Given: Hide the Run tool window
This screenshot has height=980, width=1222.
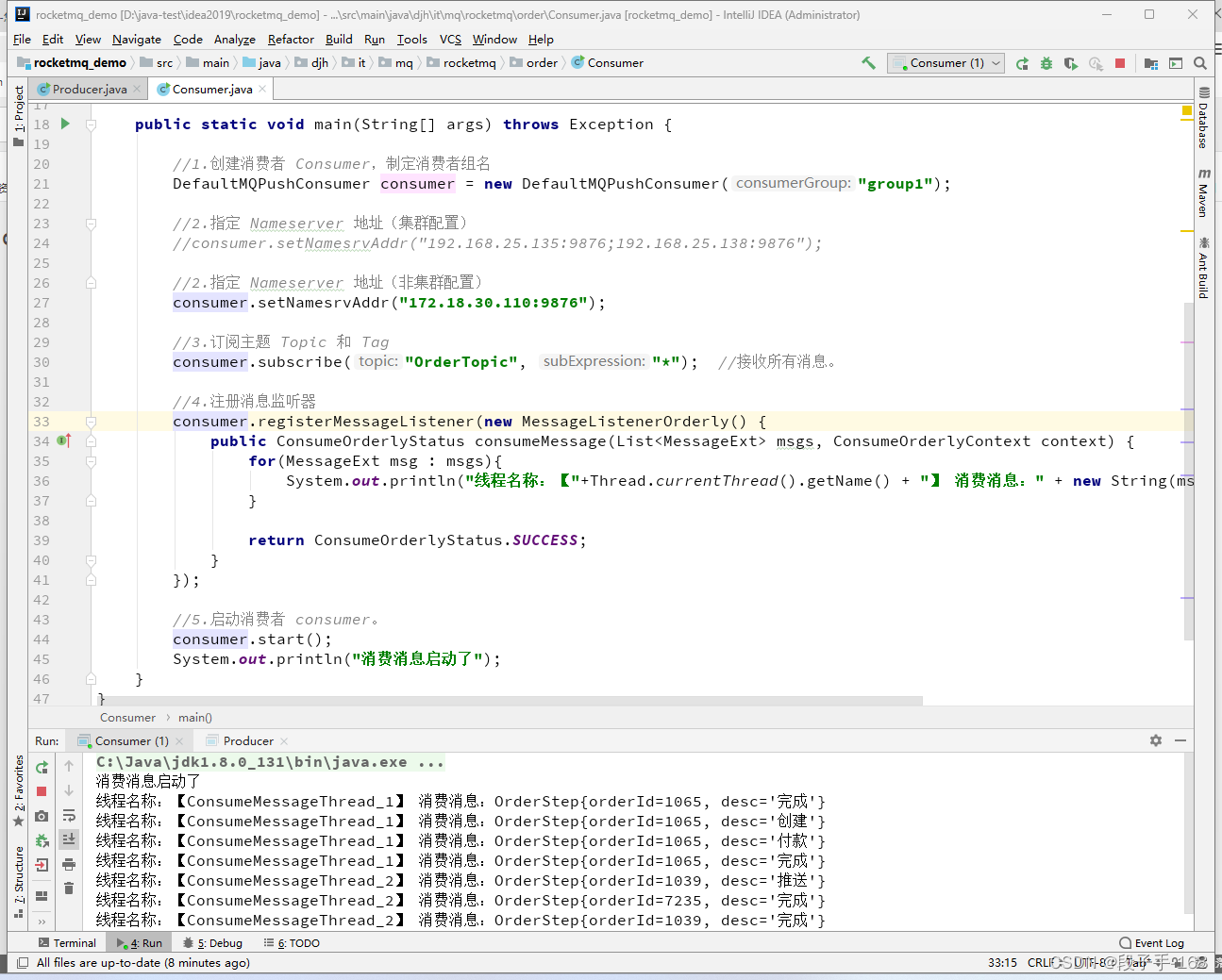Looking at the screenshot, I should (x=1180, y=740).
